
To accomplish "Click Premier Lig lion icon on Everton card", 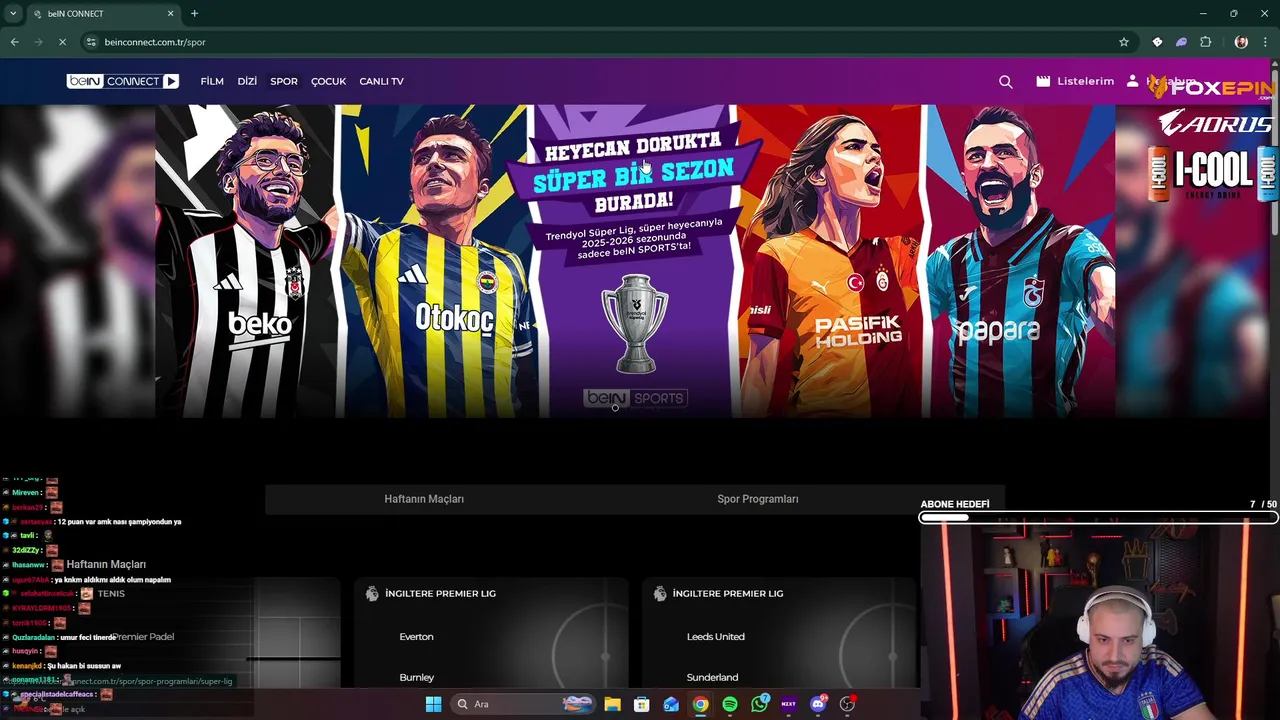I will click(x=372, y=593).
